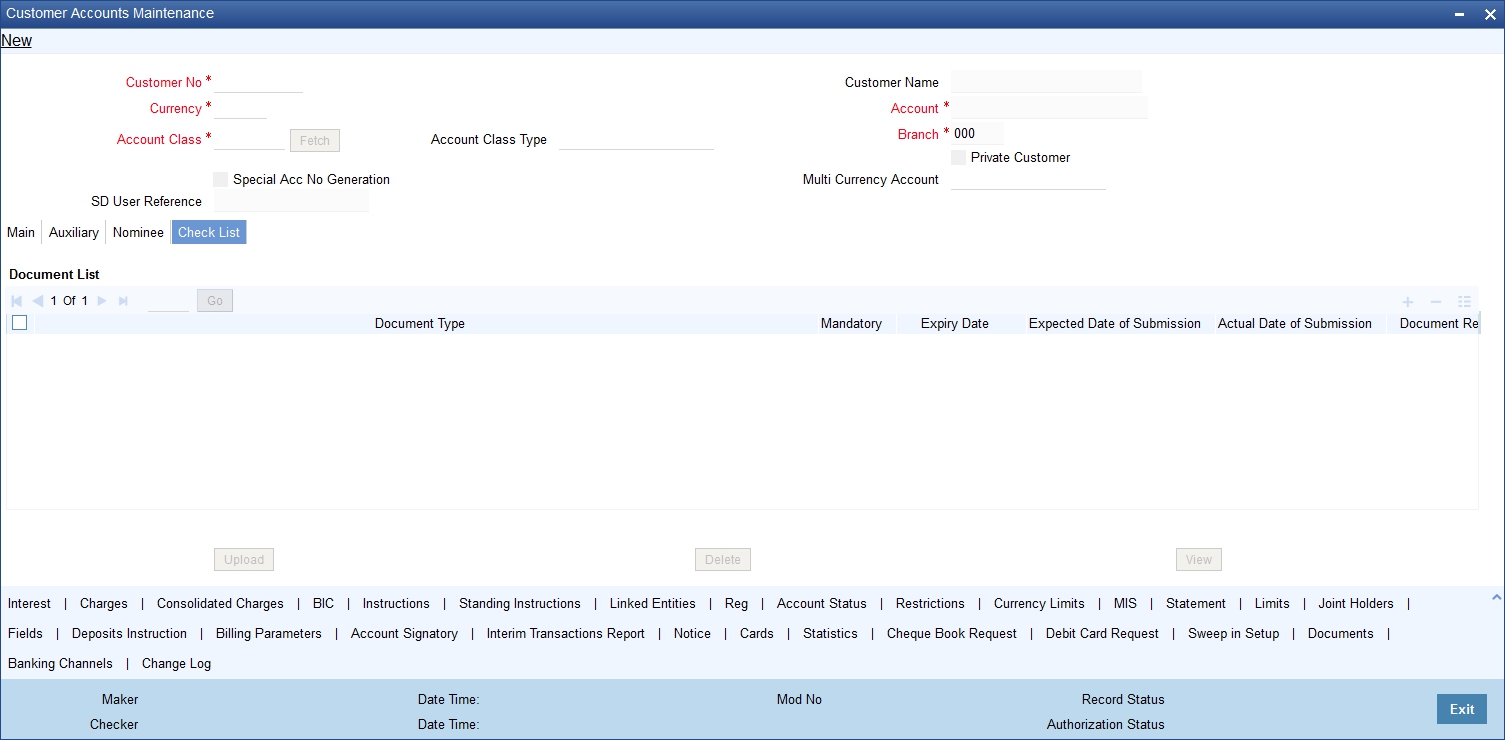
Task: Switch to the Auxiliary tab
Action: point(73,232)
